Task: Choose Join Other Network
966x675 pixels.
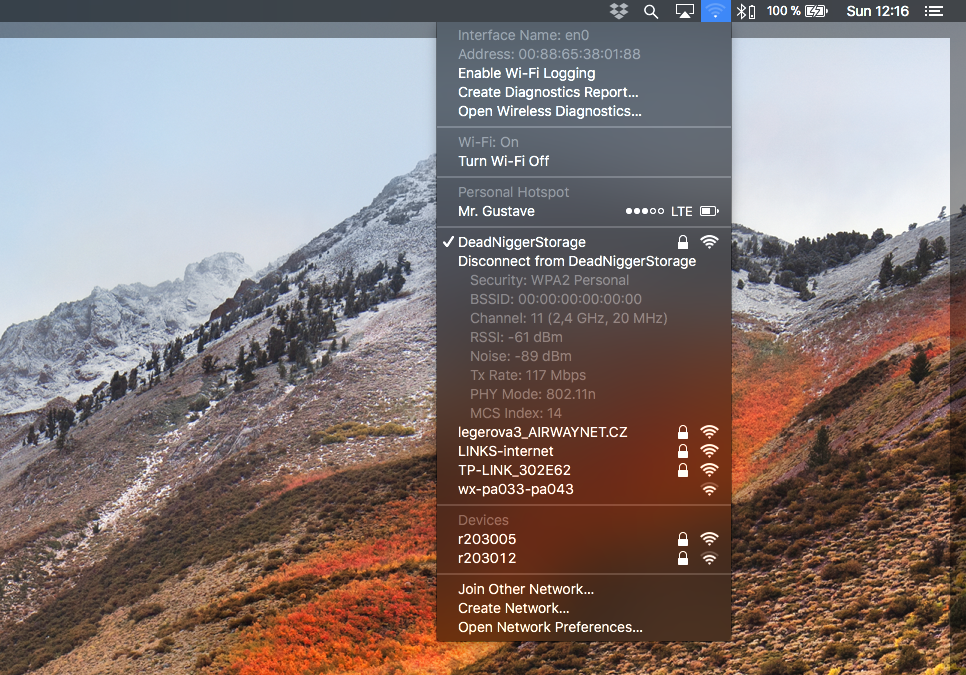Action: pyautogui.click(x=525, y=589)
